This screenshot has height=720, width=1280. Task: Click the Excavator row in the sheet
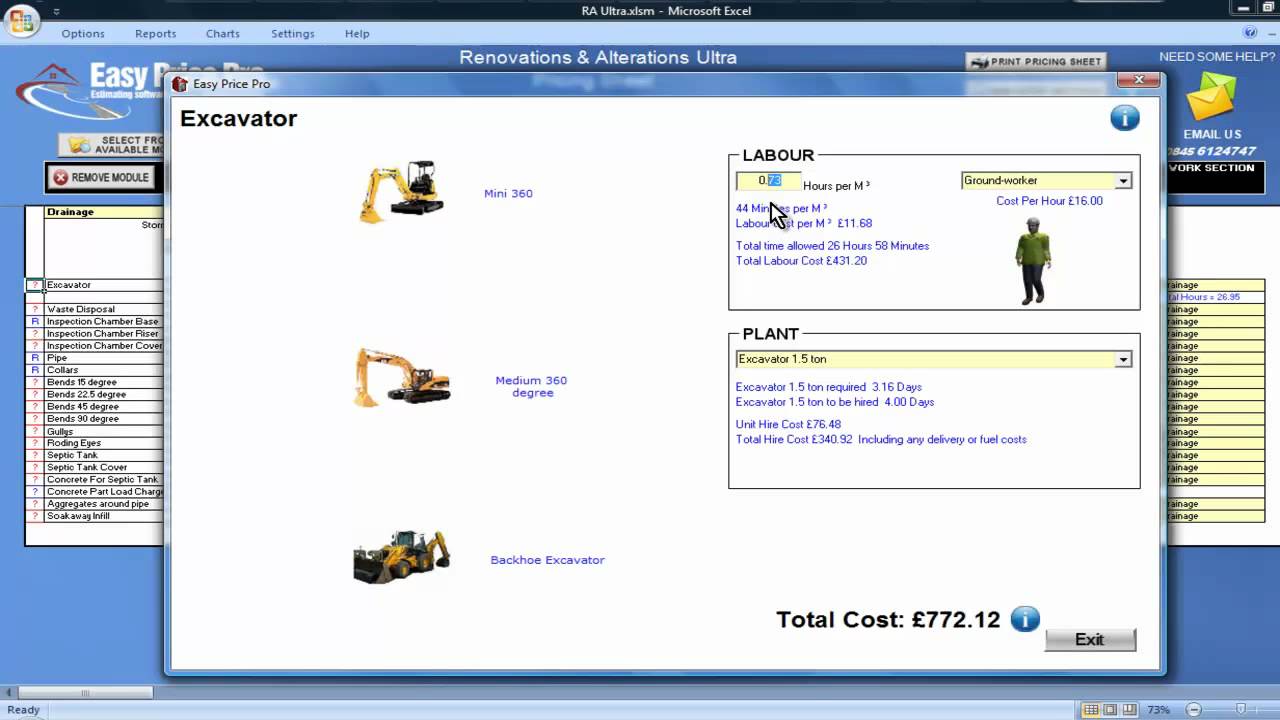(104, 285)
